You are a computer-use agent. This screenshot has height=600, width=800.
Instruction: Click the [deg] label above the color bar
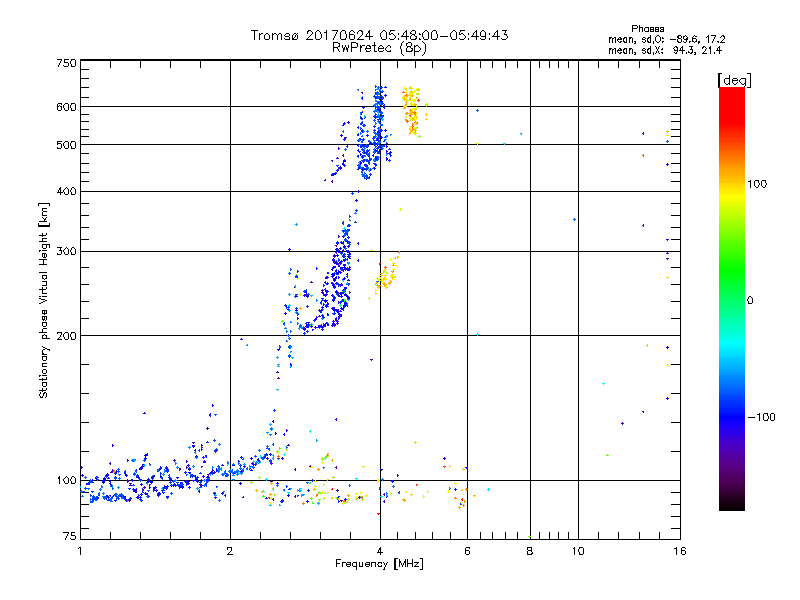pos(733,78)
